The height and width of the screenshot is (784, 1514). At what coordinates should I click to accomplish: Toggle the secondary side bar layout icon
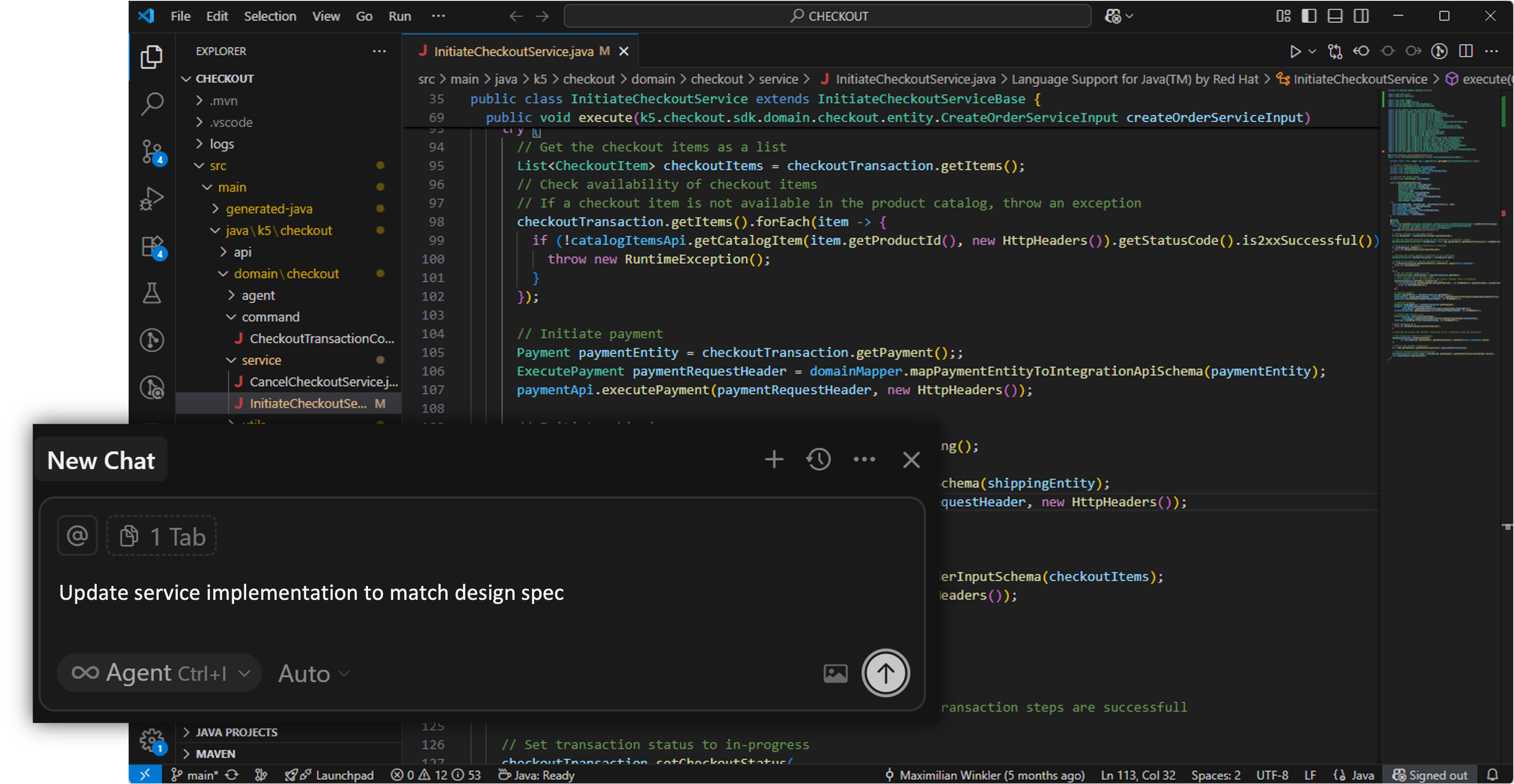pyautogui.click(x=1360, y=16)
